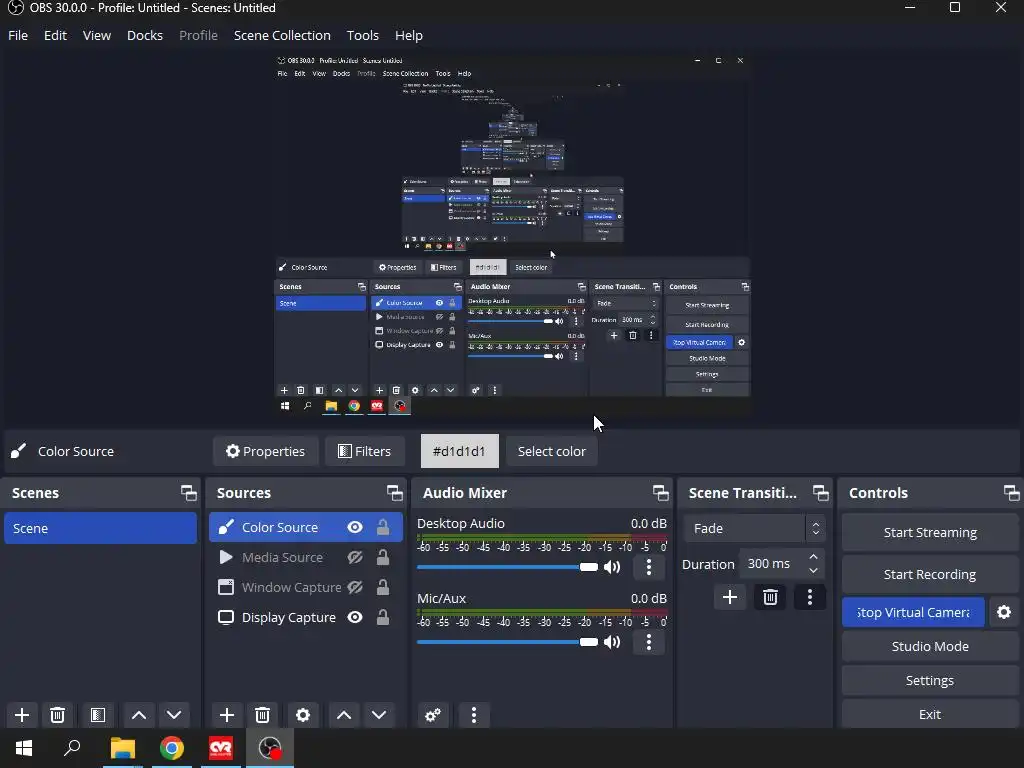Click the #d1d1d1 color swatch
This screenshot has height=768, width=1024.
point(459,451)
